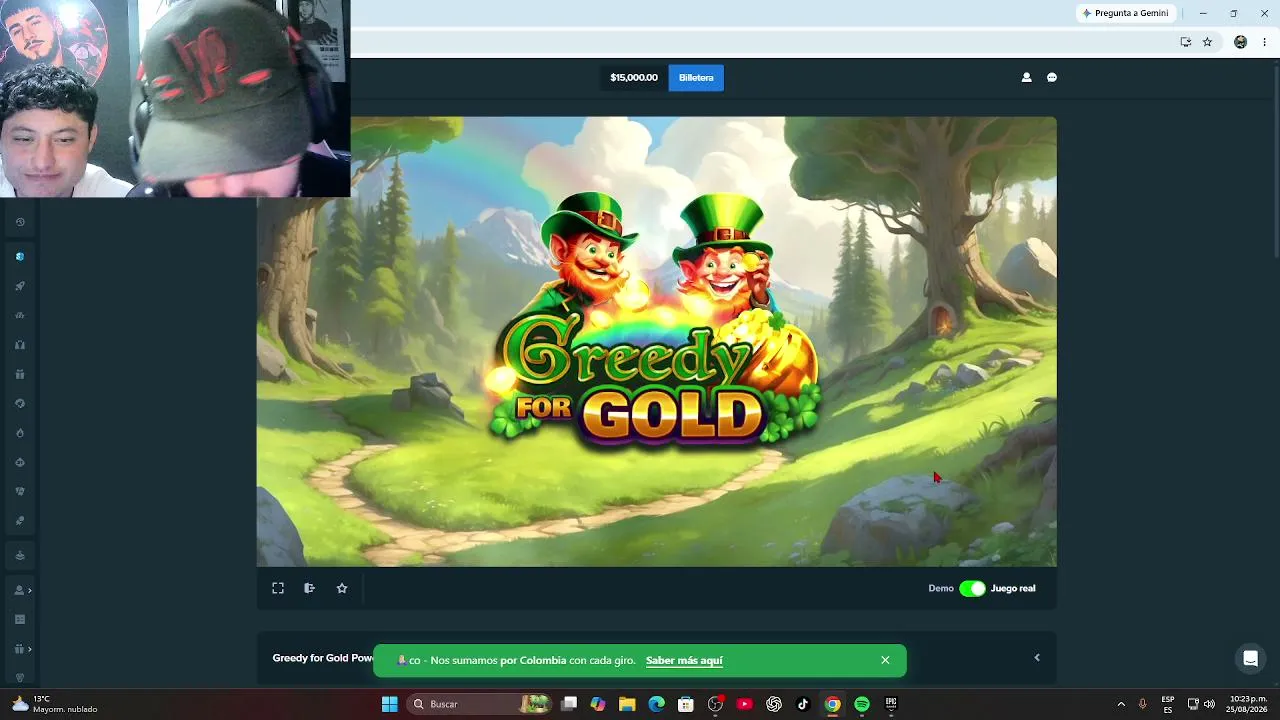1280x720 pixels.
Task: Click the Greedy for Gold game splash image
Action: pos(657,342)
